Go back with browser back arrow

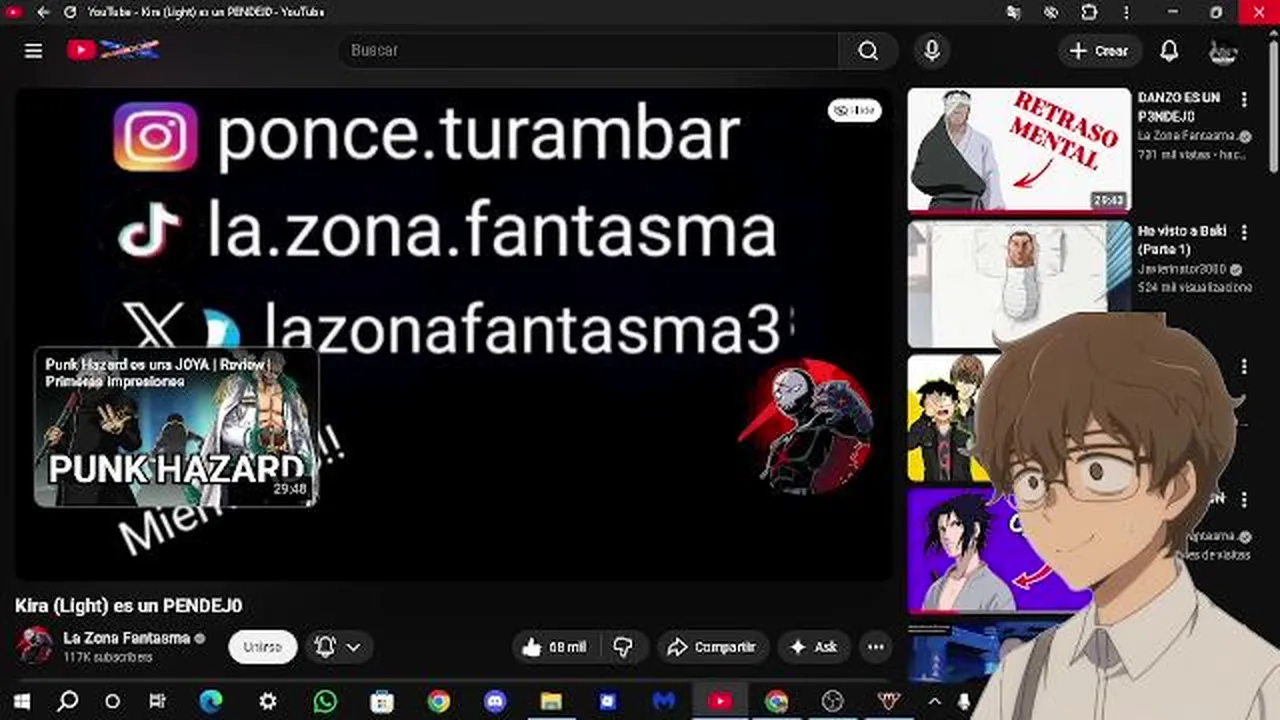point(43,12)
